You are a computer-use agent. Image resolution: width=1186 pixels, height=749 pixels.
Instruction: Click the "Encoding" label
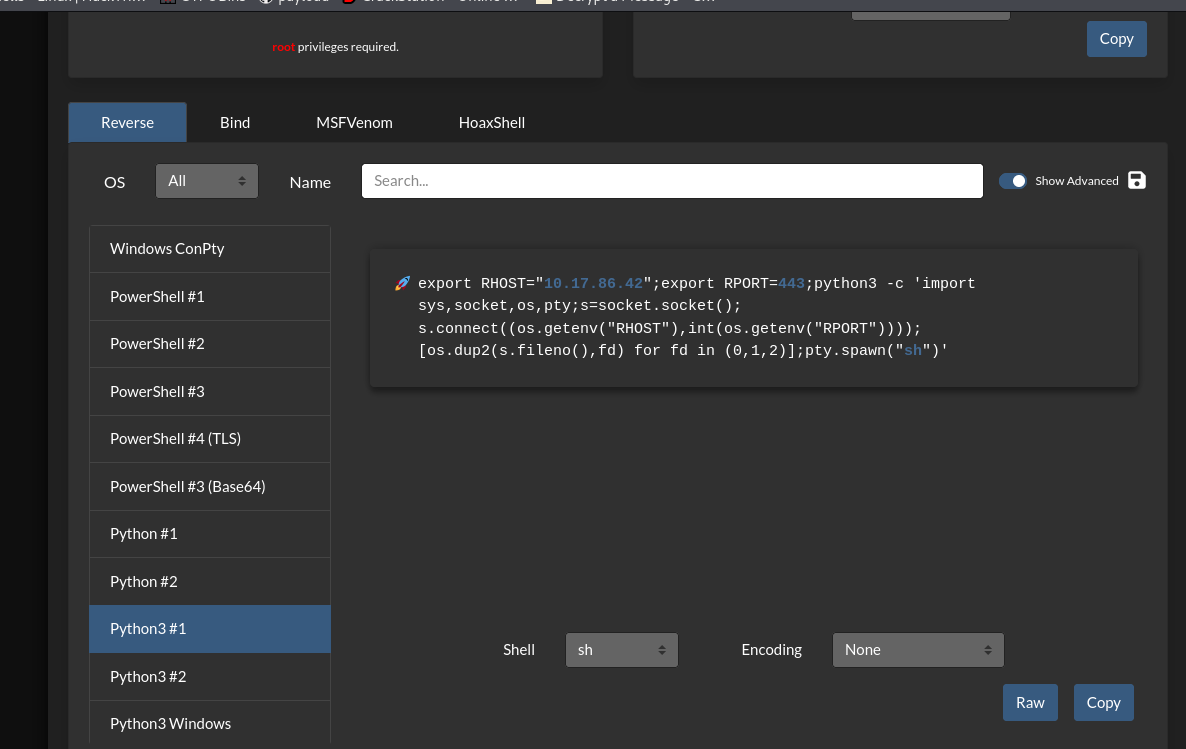click(x=772, y=650)
